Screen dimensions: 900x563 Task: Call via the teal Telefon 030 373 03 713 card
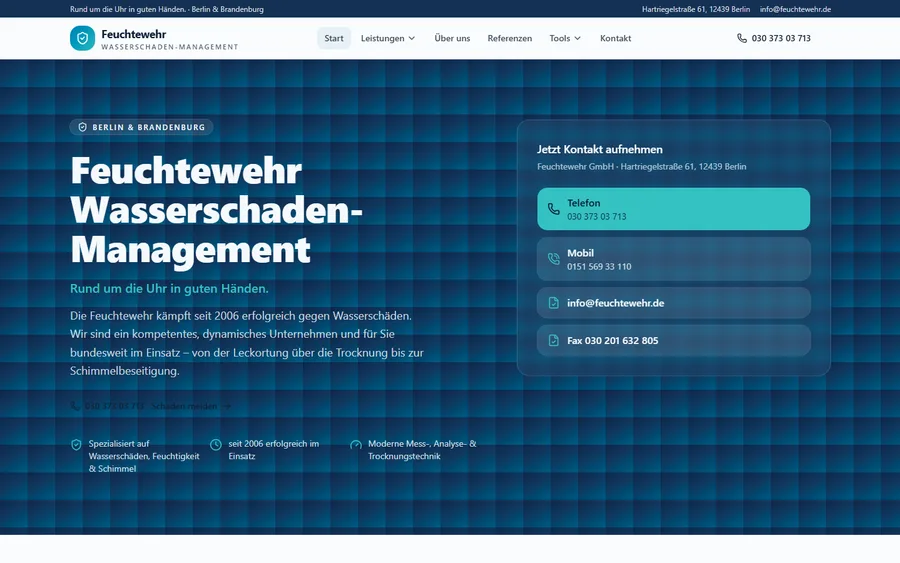[x=673, y=209]
